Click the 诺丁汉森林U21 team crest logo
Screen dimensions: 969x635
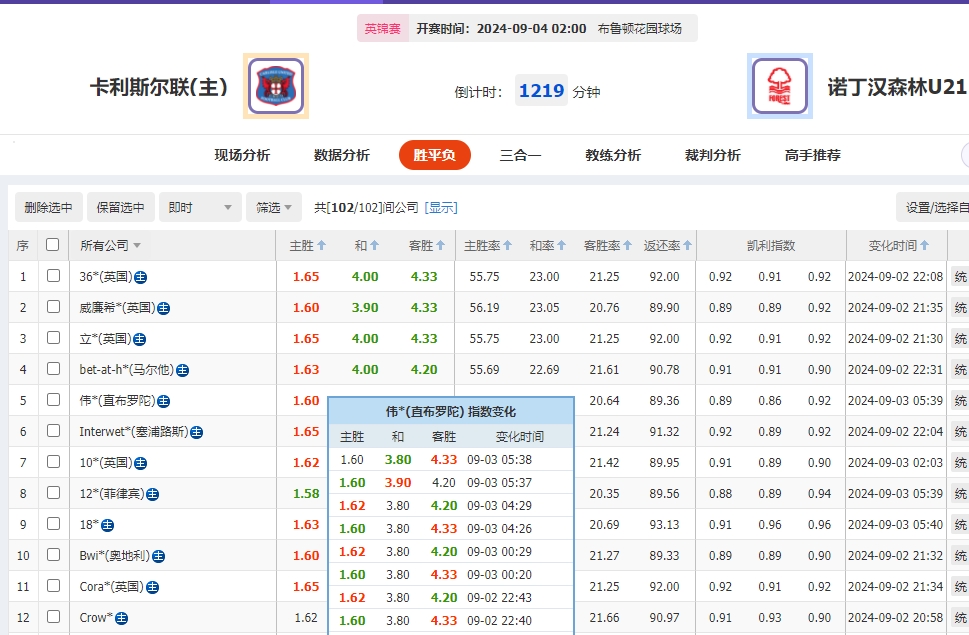779,86
